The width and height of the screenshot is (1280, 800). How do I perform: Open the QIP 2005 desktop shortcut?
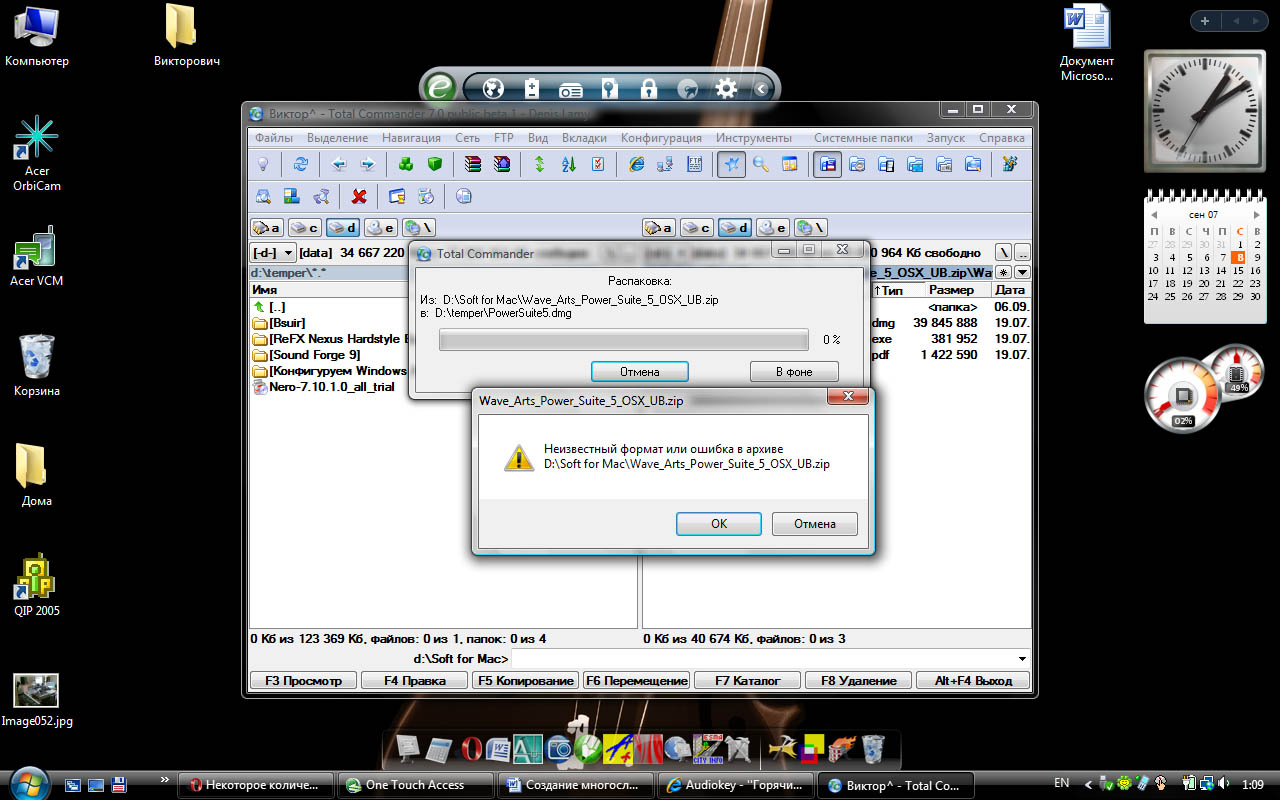pyautogui.click(x=37, y=584)
